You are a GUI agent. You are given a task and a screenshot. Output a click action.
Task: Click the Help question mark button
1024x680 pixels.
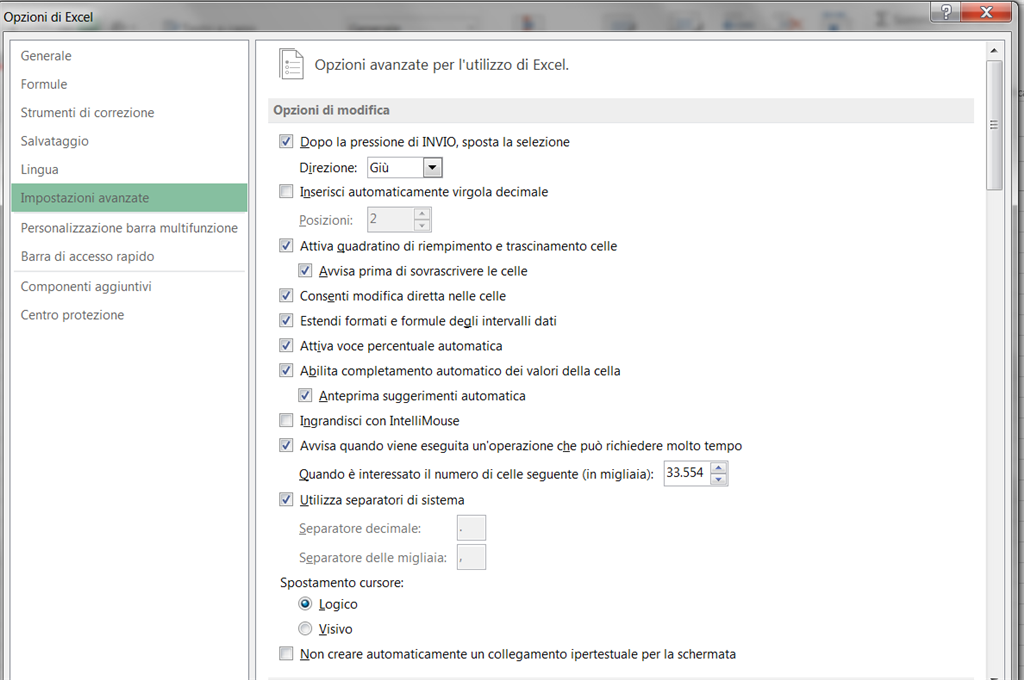[x=946, y=12]
